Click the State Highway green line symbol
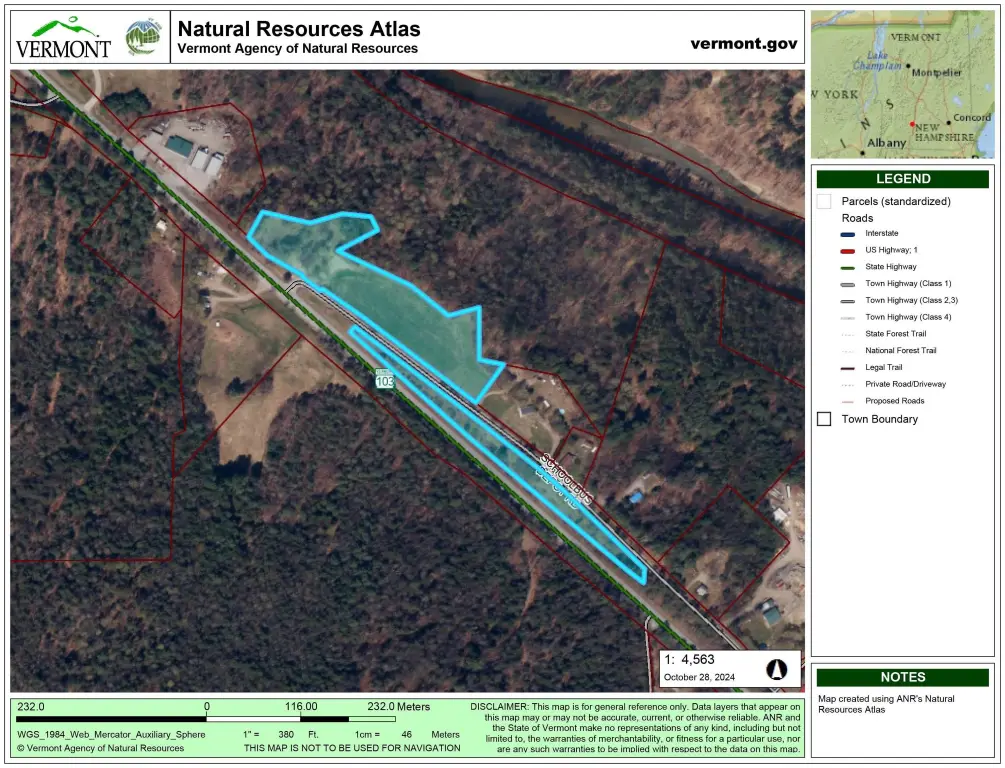Viewport: 1005px width, 768px height. [x=849, y=267]
